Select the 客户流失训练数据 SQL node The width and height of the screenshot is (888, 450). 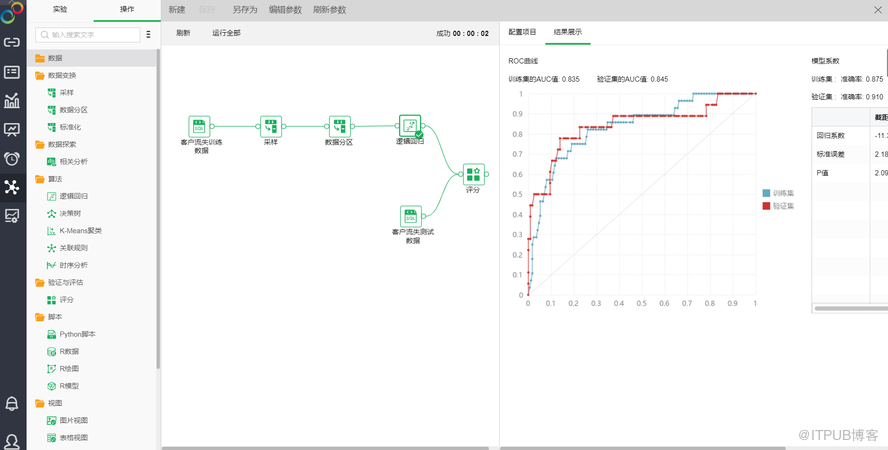[x=199, y=126]
